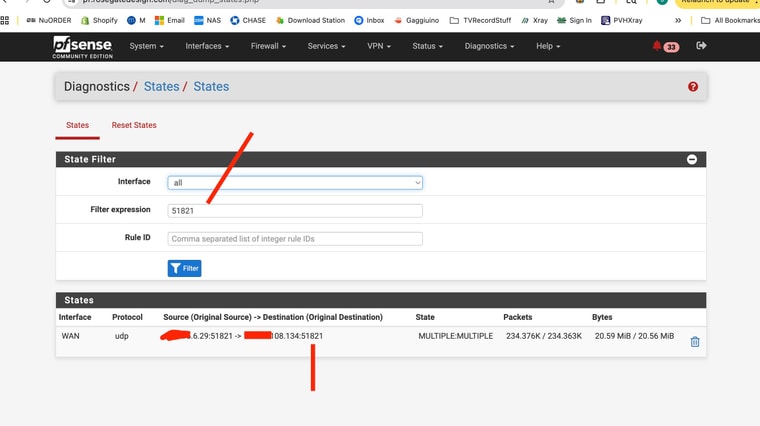
Task: Collapse the State Filter panel
Action: [691, 159]
